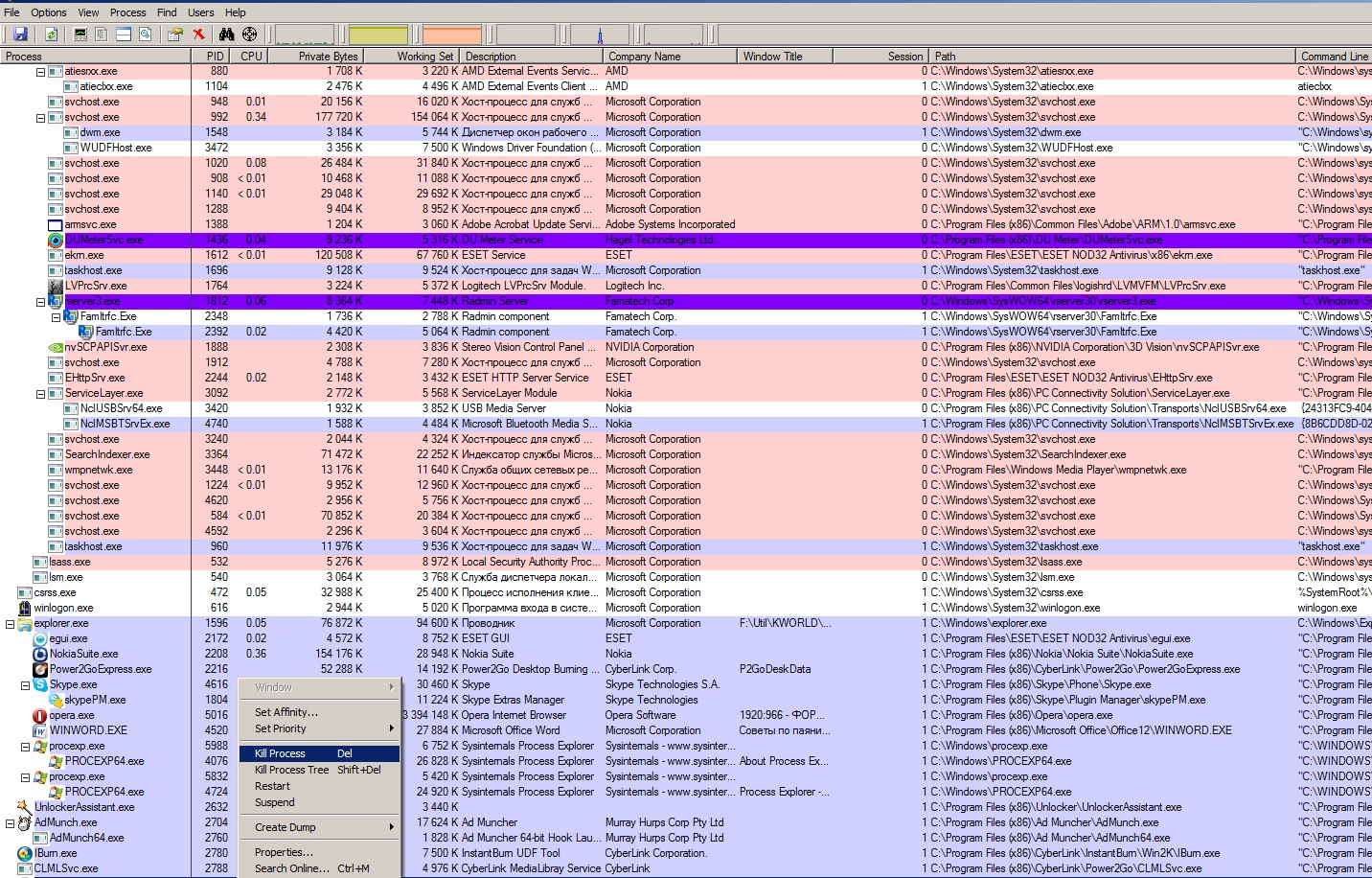The height and width of the screenshot is (878, 1372).
Task: Collapse the rserver3.exe tree node
Action: 40,301
